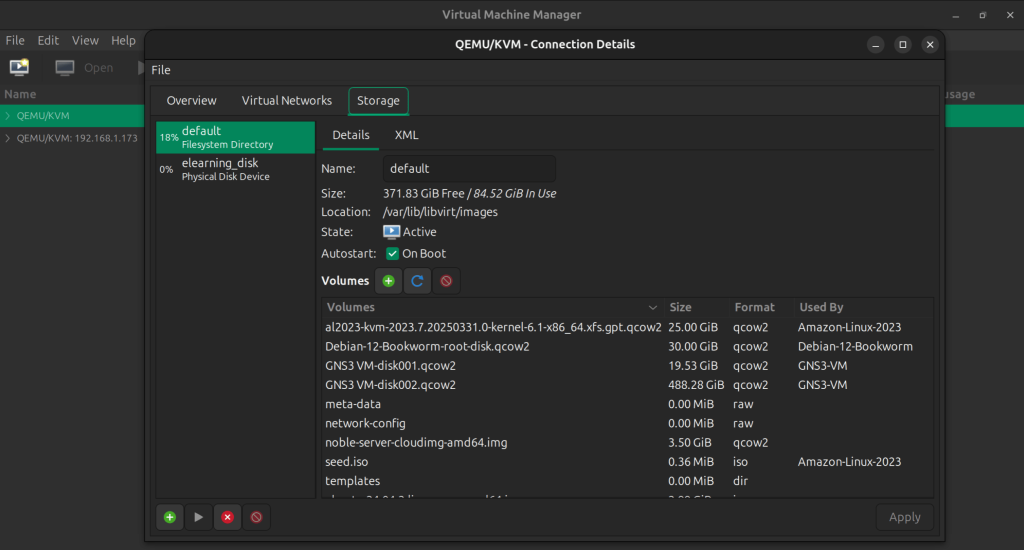This screenshot has width=1024, height=550.
Task: Expand the QEMU/KVM: 192.168.1.173 connection
Action: tap(8, 138)
